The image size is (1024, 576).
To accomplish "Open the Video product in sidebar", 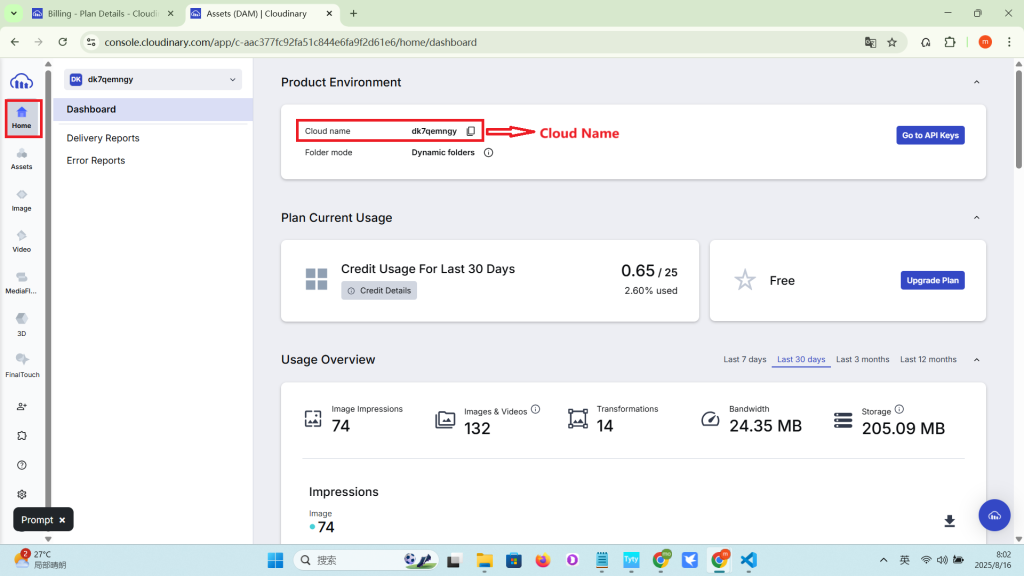I will click(x=22, y=242).
